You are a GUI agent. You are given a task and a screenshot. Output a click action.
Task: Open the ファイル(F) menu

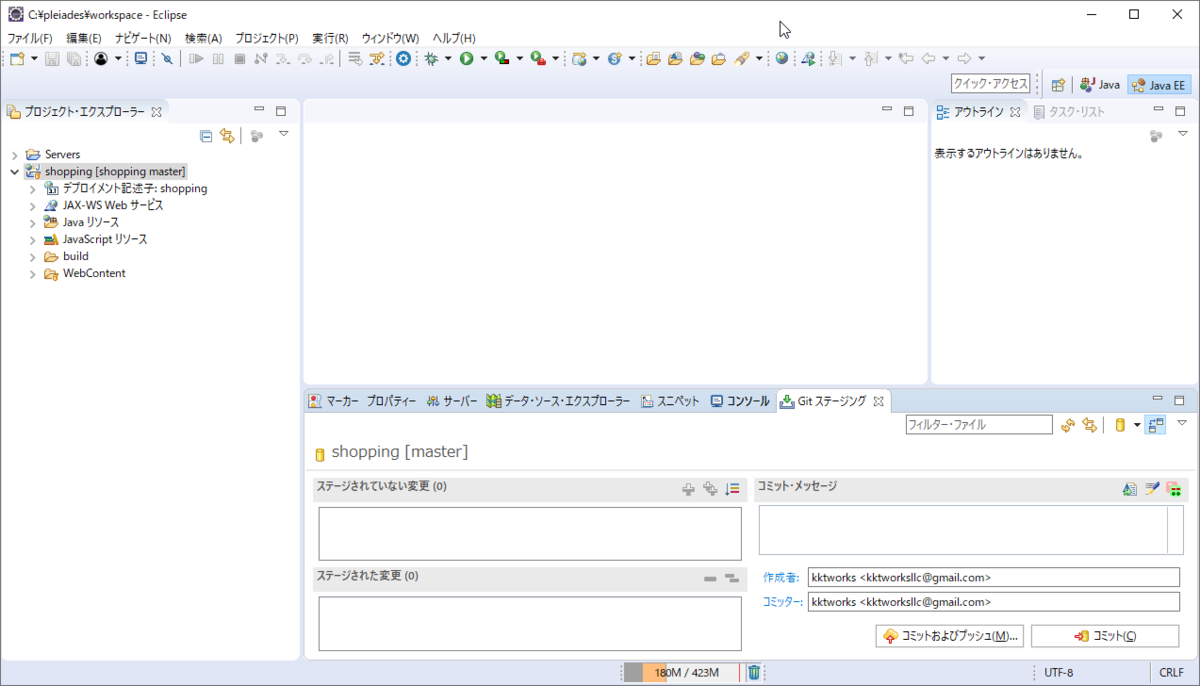click(29, 38)
